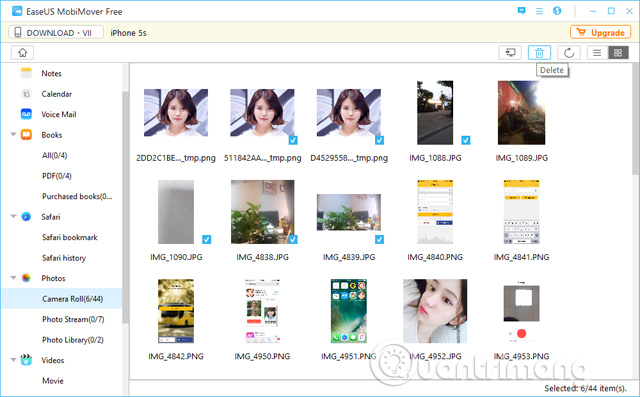Click the photo grid vertical scrollbar

[636, 118]
